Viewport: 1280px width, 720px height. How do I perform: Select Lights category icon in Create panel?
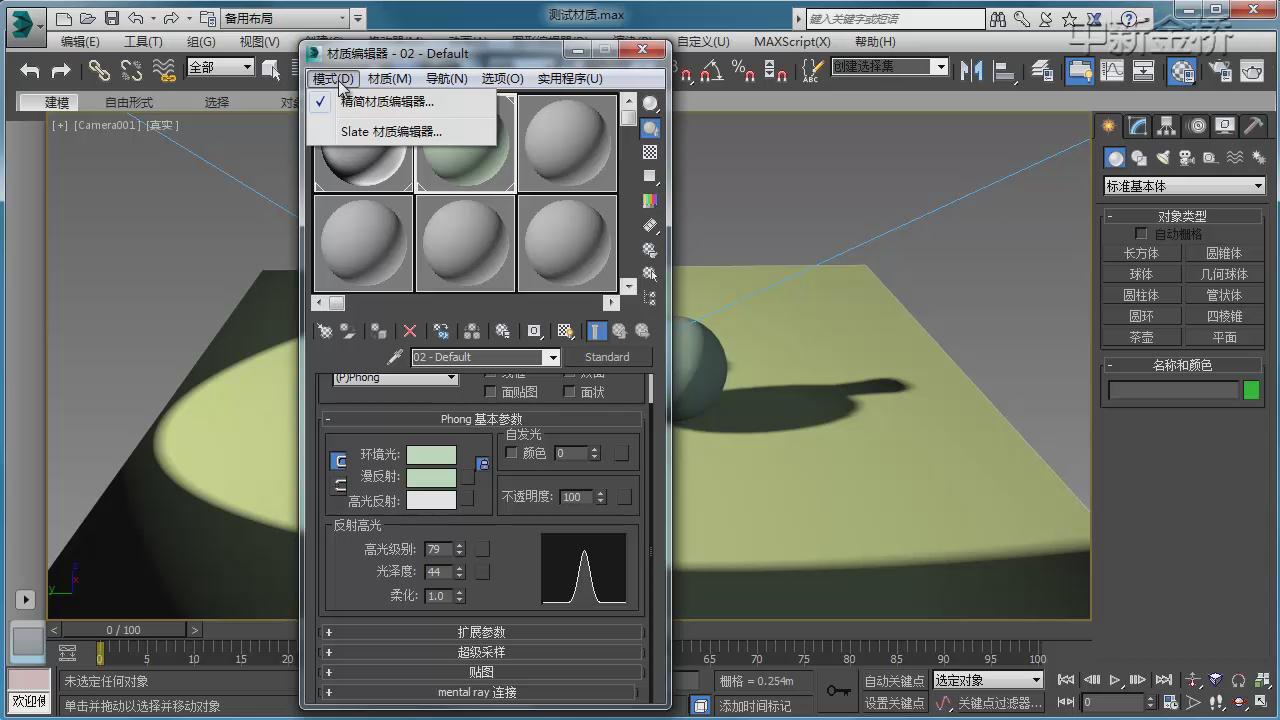coord(1162,158)
